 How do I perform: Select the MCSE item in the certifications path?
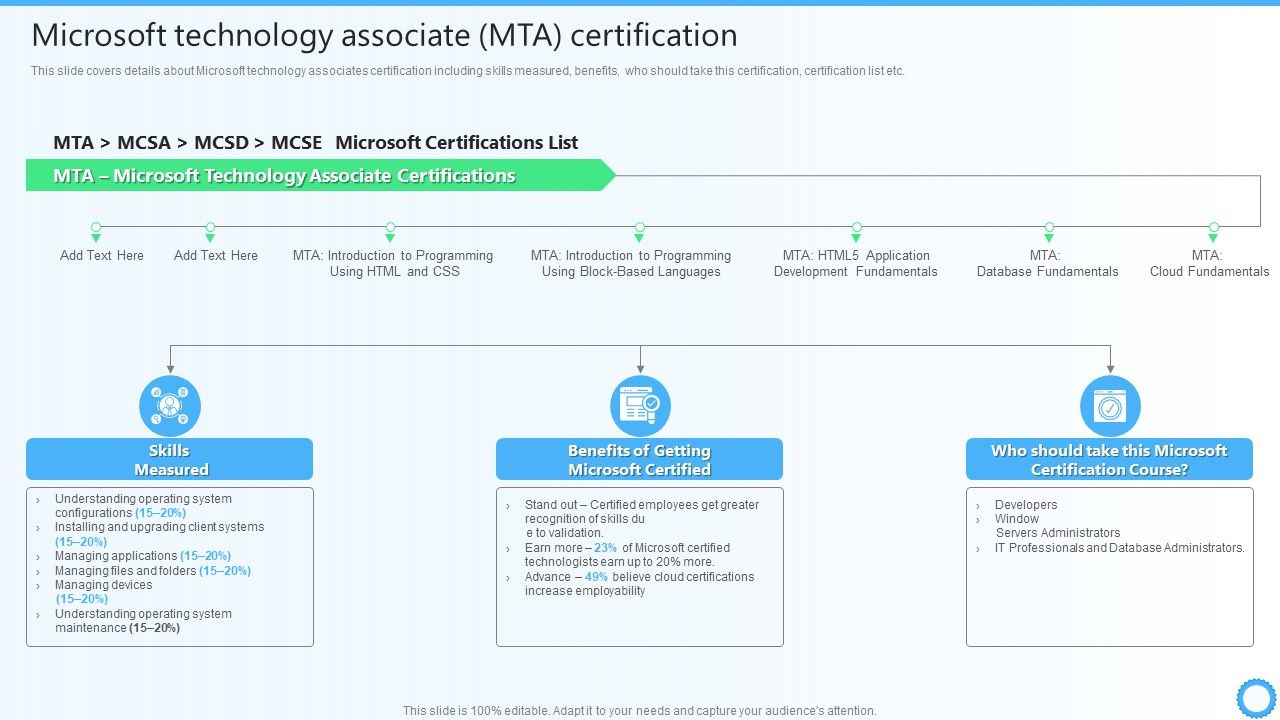[297, 142]
